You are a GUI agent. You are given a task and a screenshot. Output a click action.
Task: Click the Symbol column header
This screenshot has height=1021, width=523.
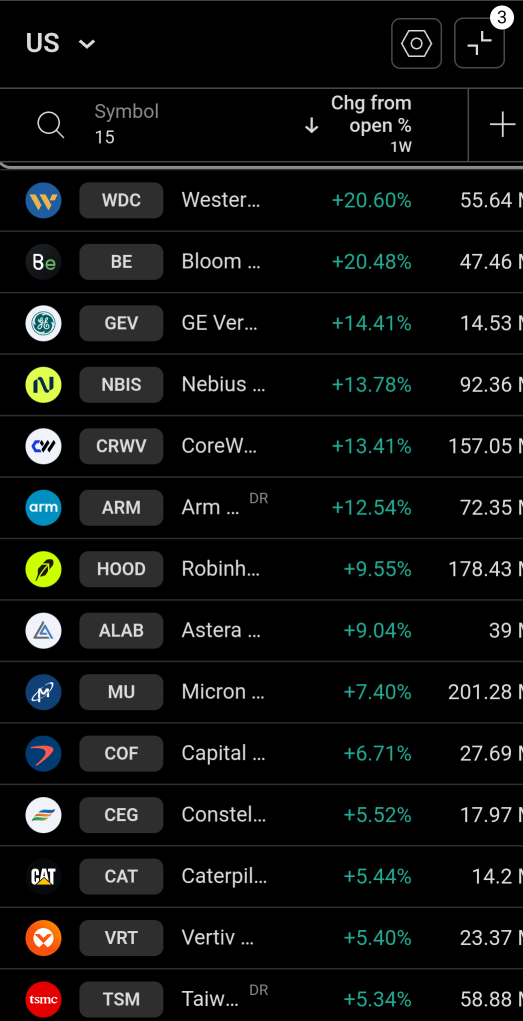point(126,124)
